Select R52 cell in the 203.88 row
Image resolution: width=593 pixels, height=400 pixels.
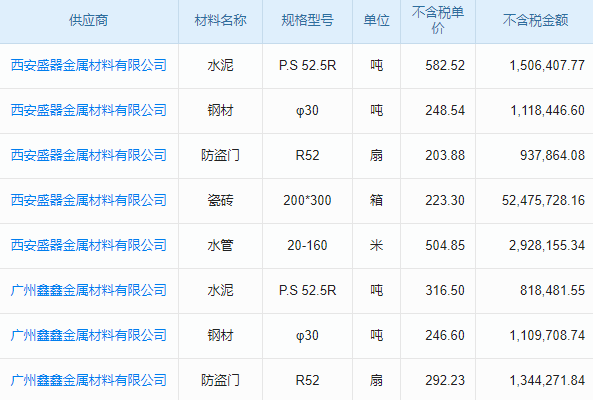pos(307,155)
